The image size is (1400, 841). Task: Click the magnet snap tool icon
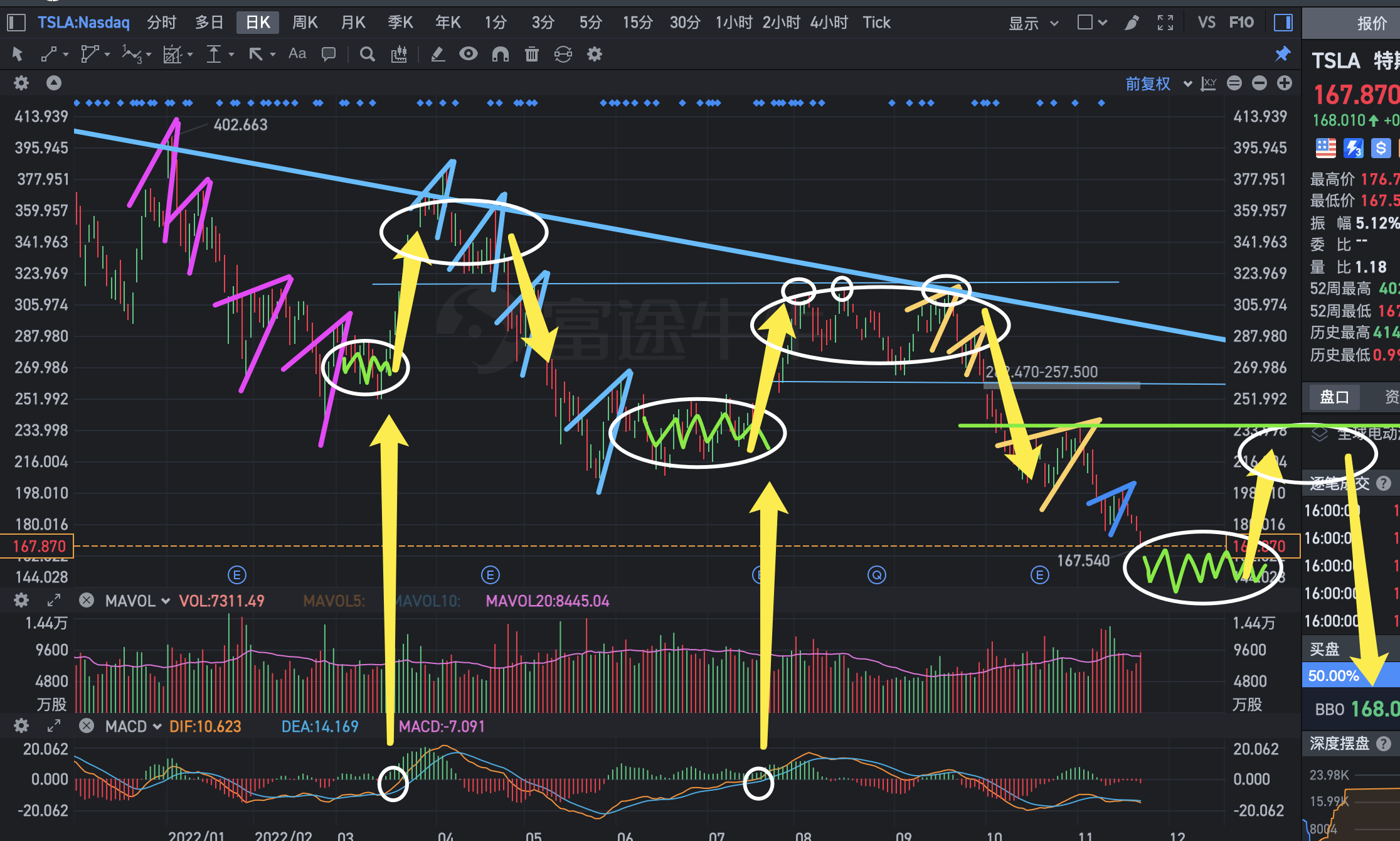[500, 55]
